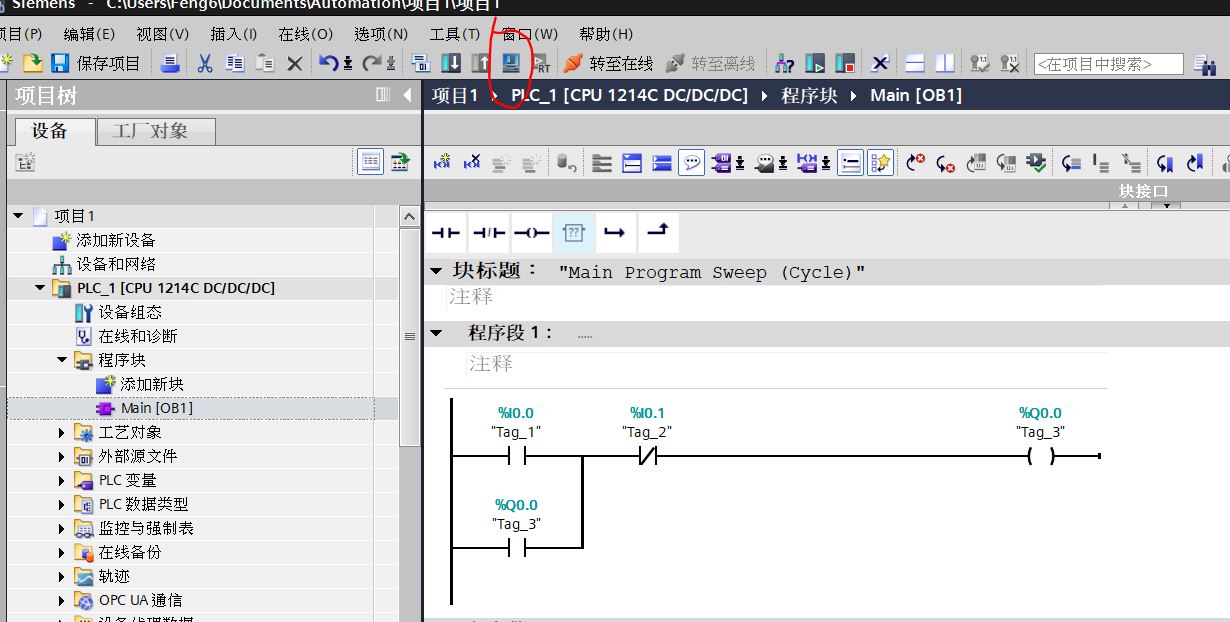Click the cut scissors icon

pyautogui.click(x=204, y=63)
